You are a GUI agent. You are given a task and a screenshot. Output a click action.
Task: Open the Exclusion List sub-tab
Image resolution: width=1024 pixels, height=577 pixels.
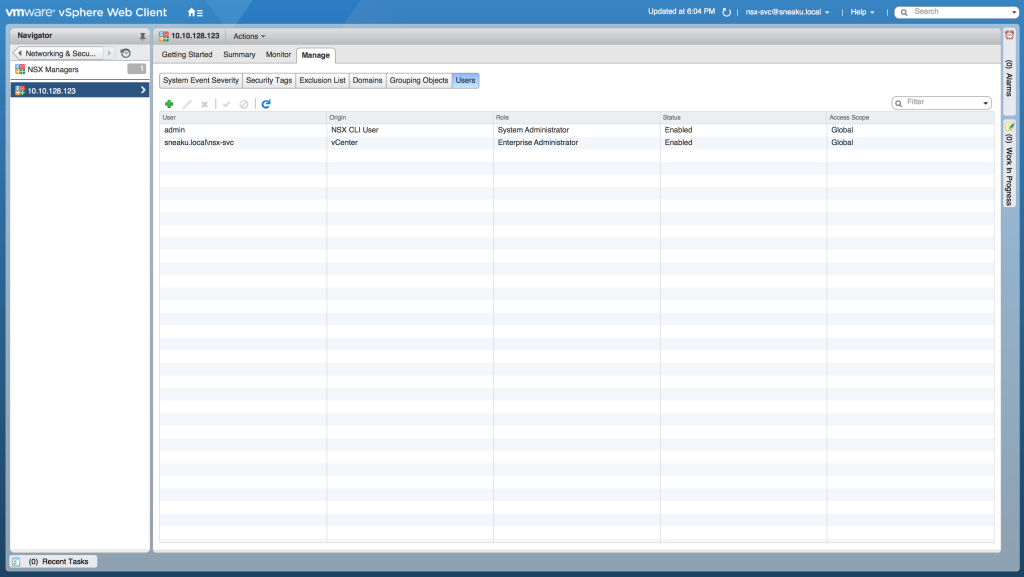pyautogui.click(x=322, y=80)
